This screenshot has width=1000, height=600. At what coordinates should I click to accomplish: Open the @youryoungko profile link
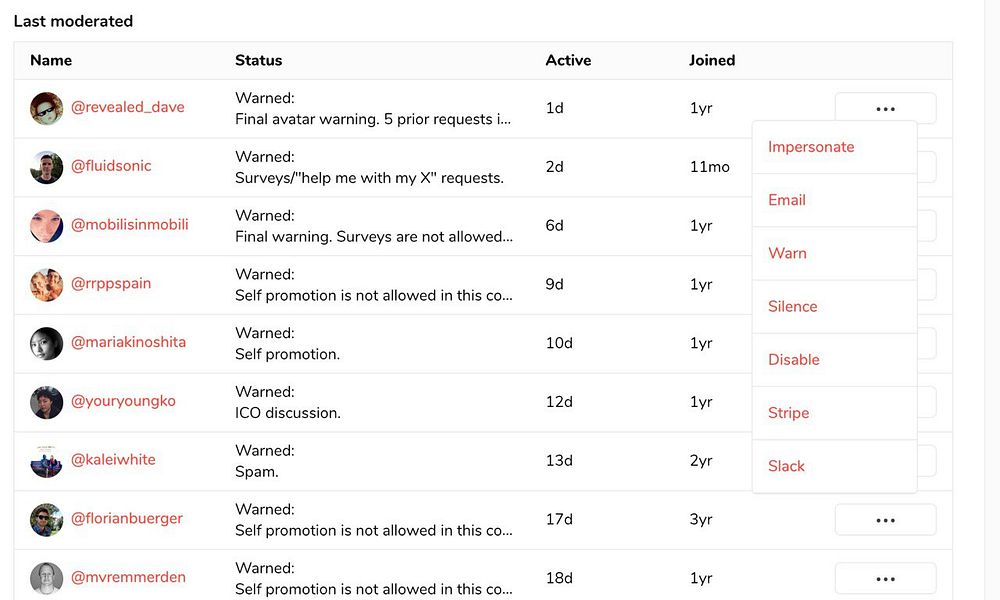[x=123, y=401]
